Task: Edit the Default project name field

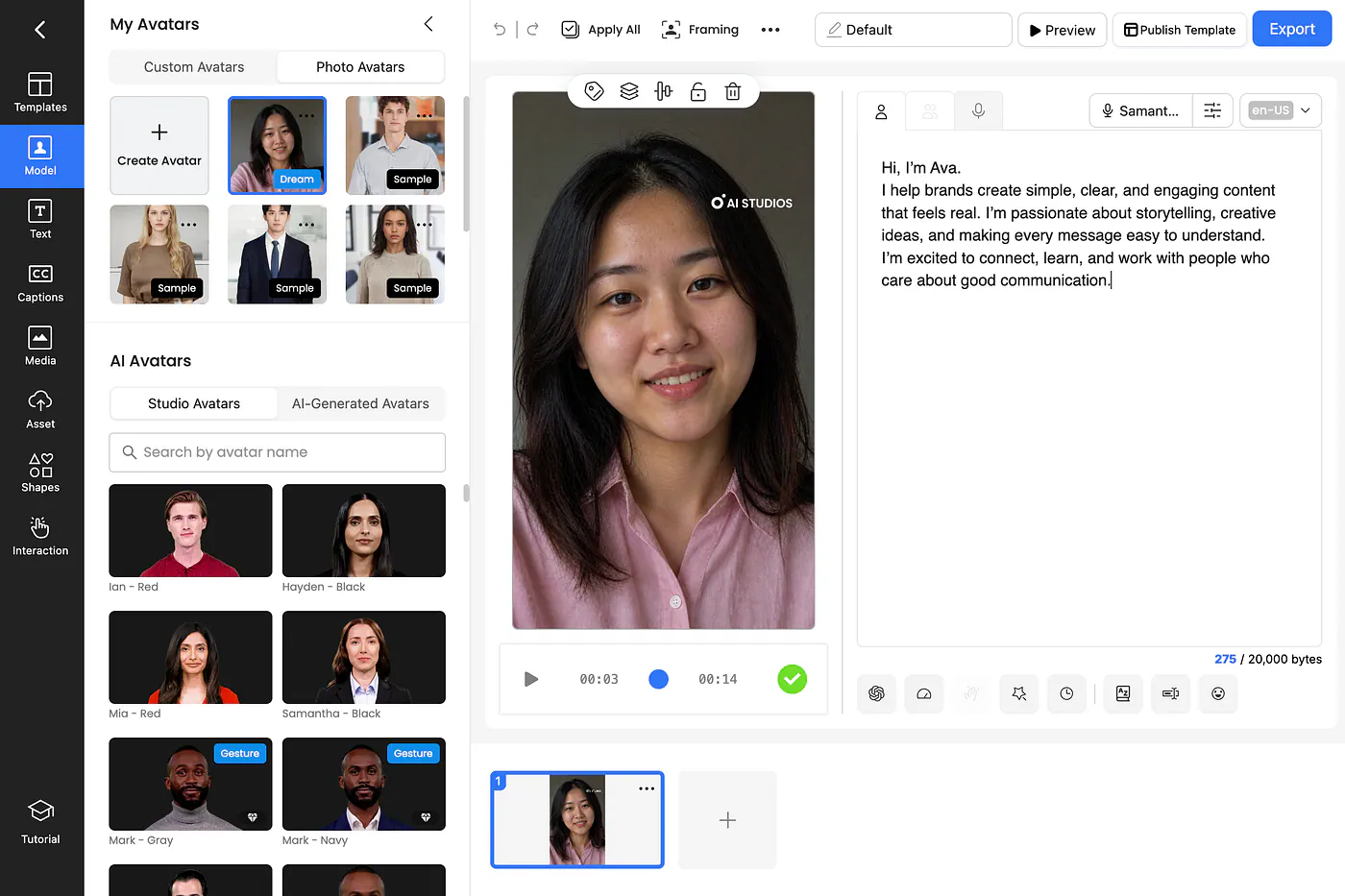Action: (x=914, y=30)
